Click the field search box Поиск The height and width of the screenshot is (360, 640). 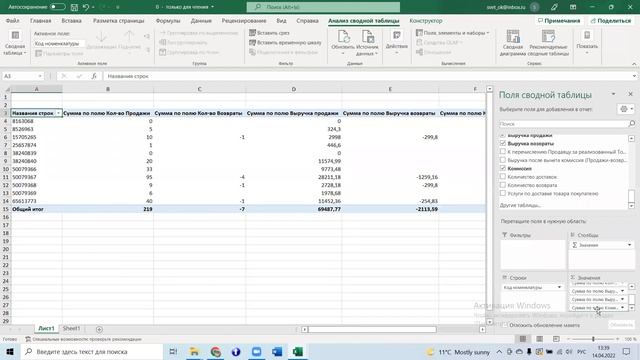click(564, 123)
